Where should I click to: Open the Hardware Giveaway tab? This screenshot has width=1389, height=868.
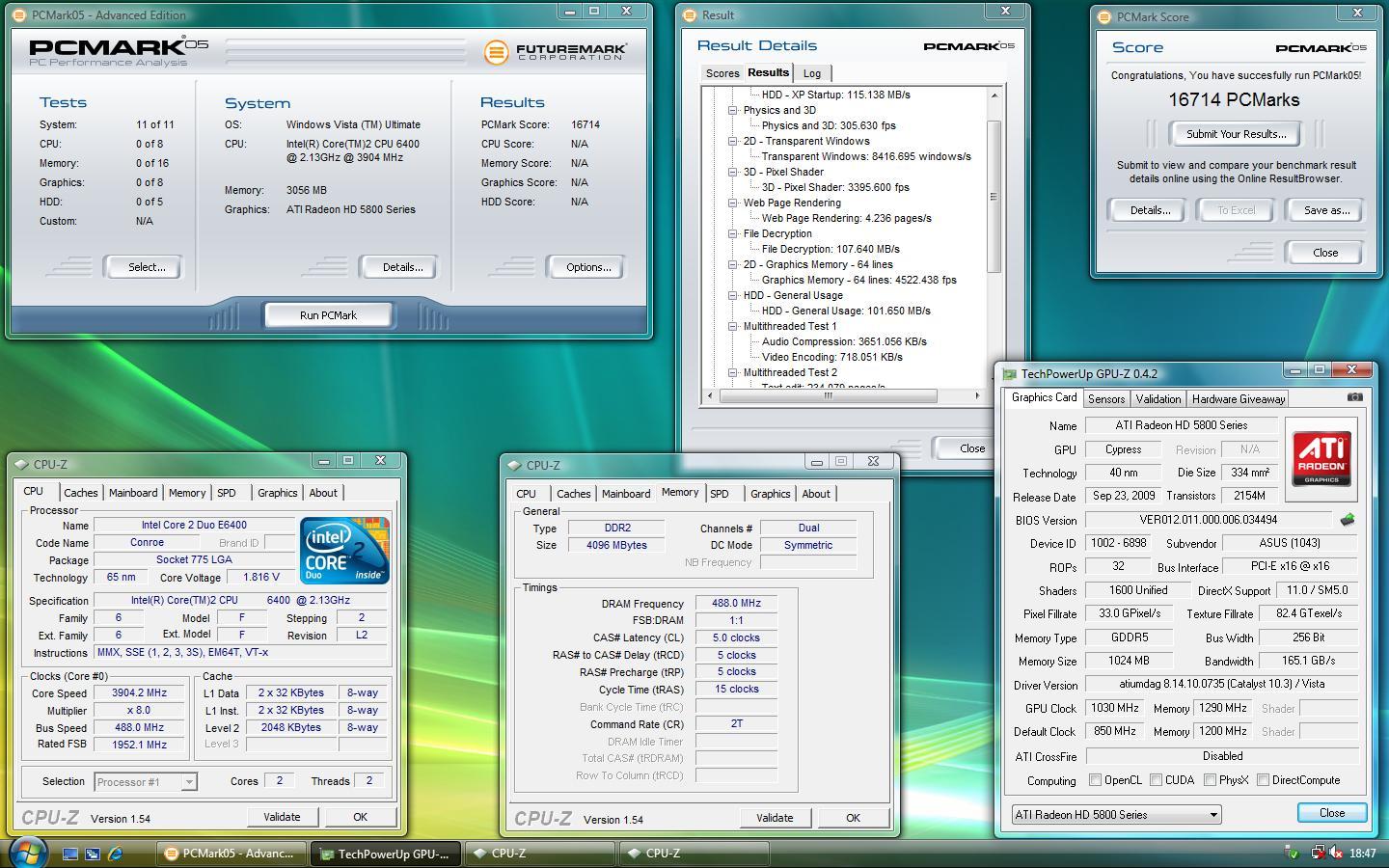click(x=1239, y=399)
